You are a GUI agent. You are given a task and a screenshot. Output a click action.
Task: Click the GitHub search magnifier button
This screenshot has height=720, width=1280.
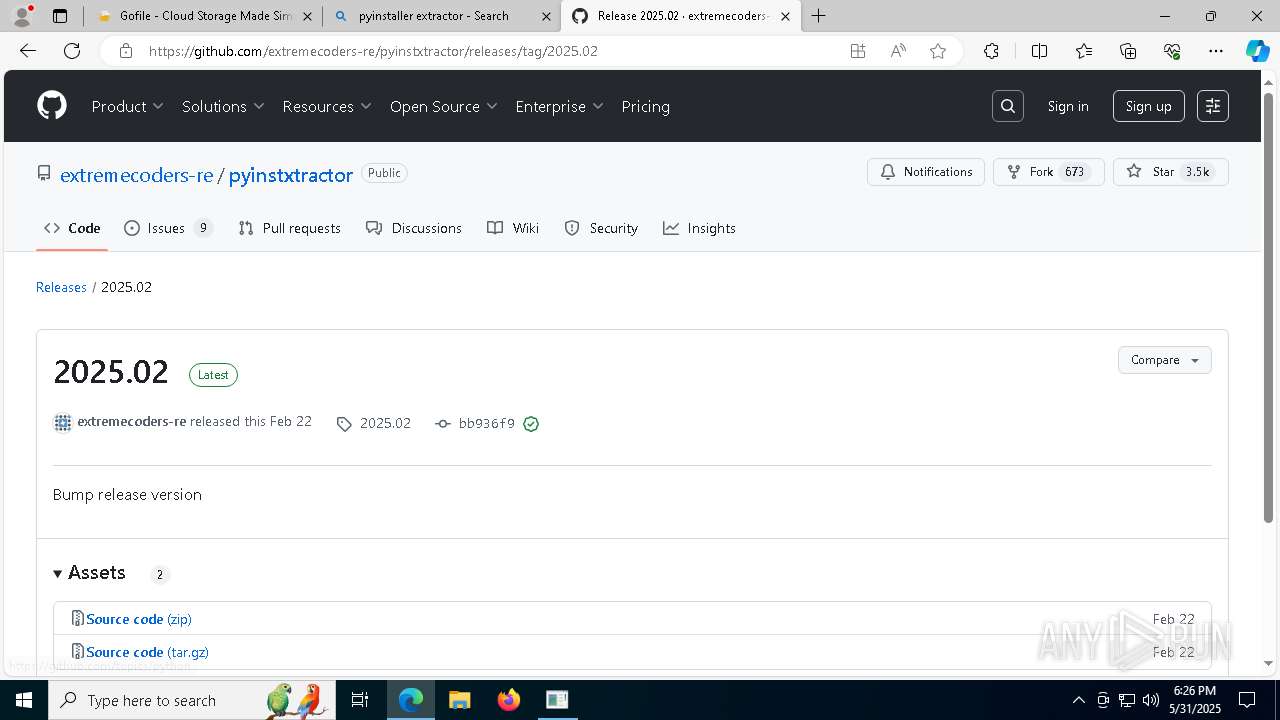tap(1008, 106)
